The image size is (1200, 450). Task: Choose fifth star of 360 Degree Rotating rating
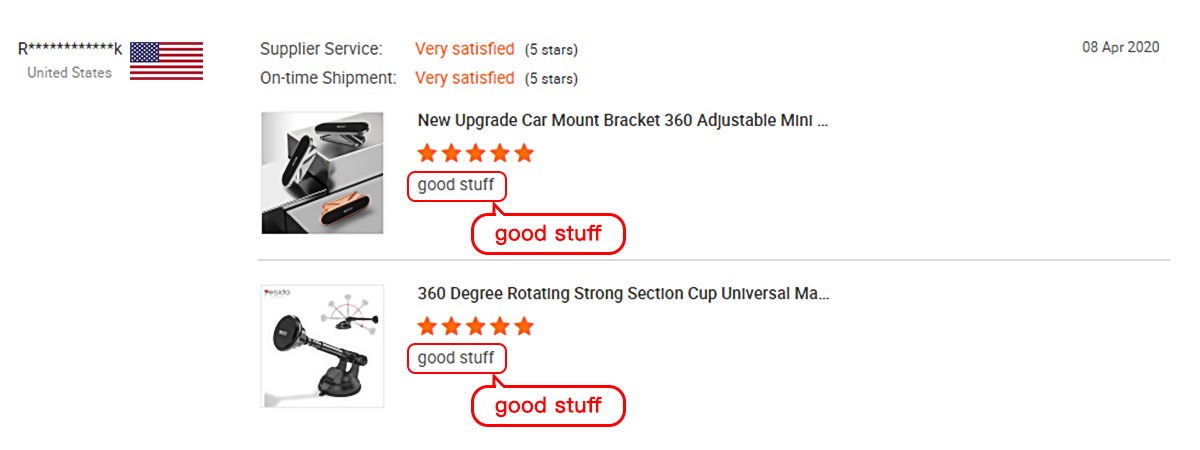tap(523, 326)
